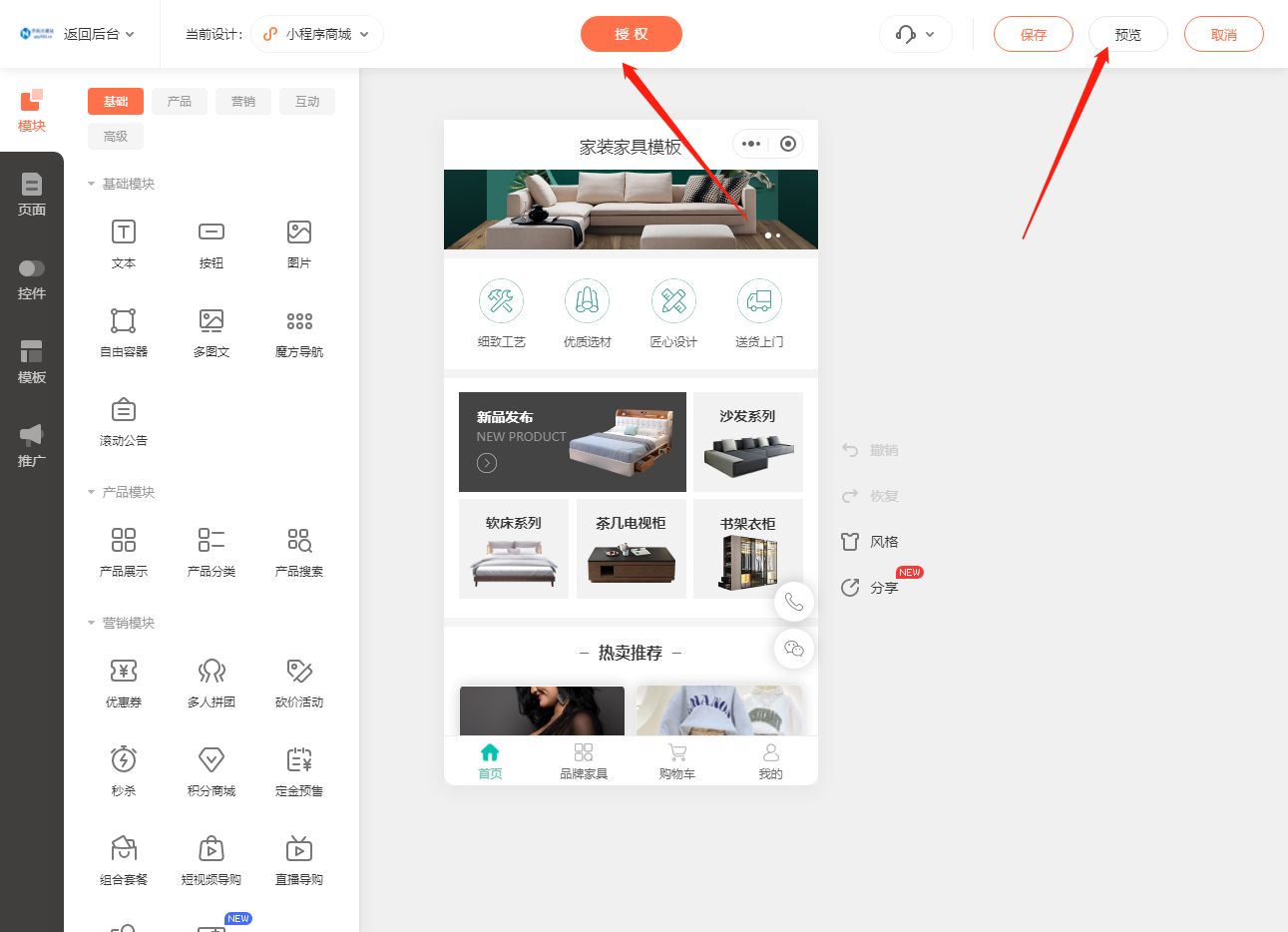
Task: Open the 推广 promotion sidebar panel
Action: point(32,445)
